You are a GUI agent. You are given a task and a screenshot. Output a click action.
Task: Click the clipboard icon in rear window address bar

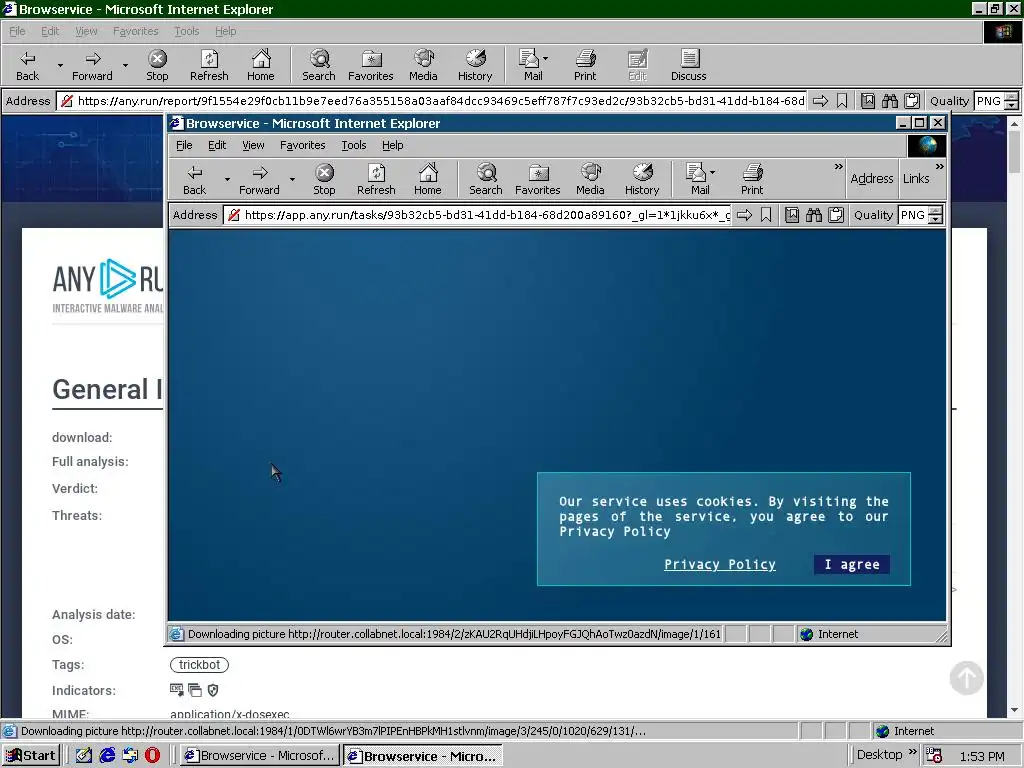click(x=912, y=101)
